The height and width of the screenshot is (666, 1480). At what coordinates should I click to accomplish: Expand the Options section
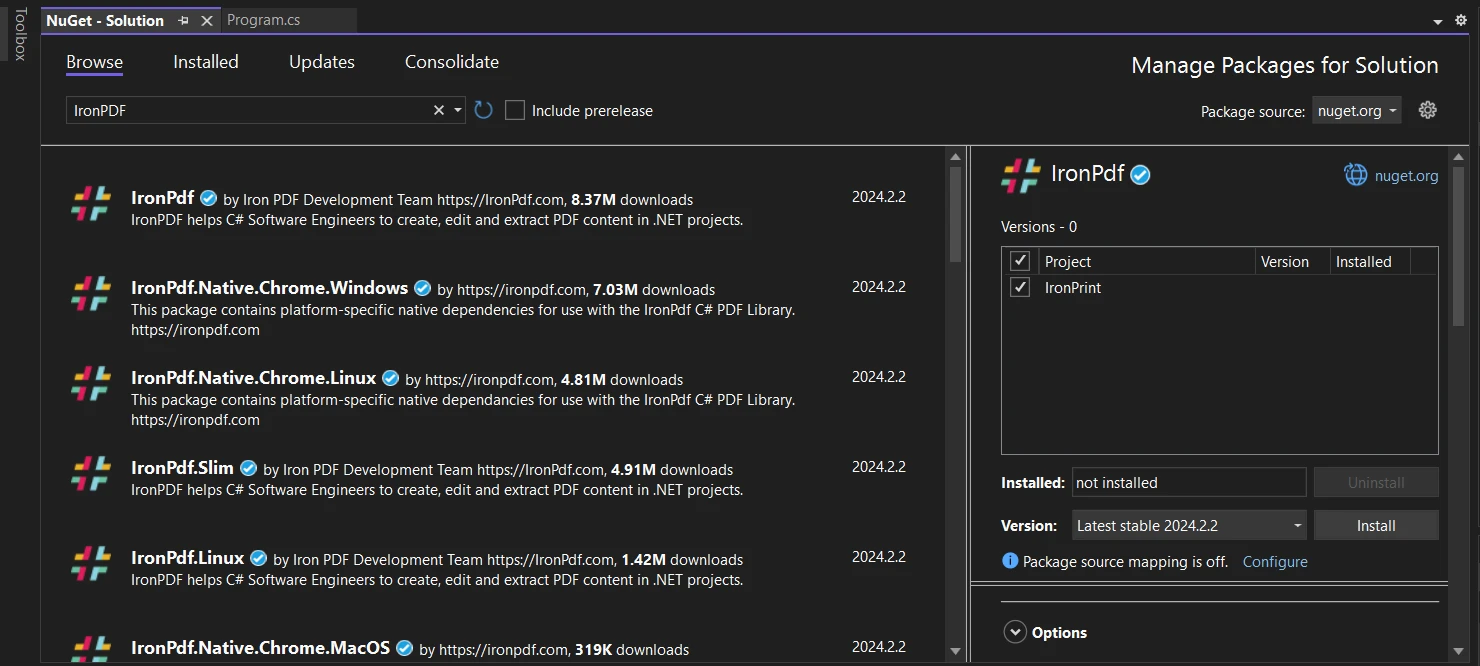click(x=1016, y=632)
